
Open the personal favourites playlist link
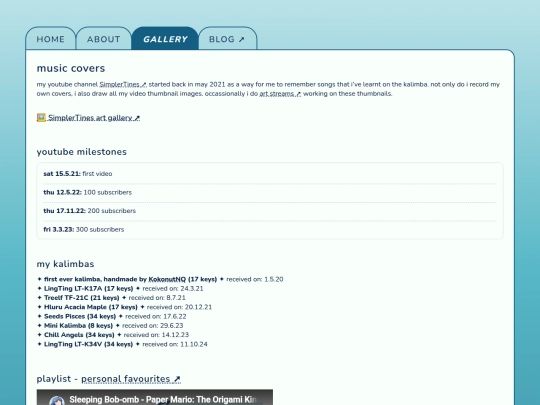click(131, 379)
